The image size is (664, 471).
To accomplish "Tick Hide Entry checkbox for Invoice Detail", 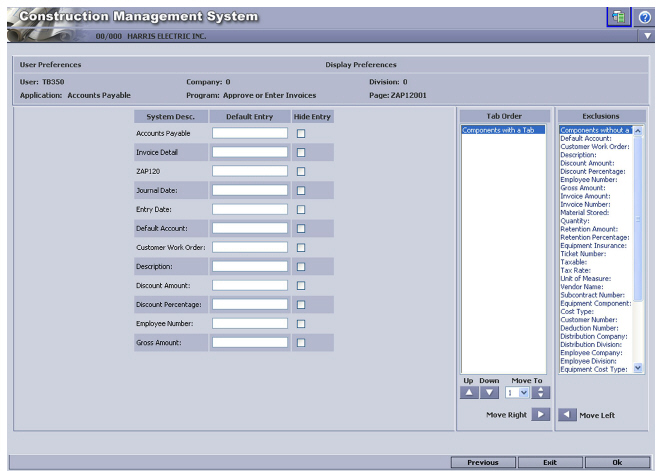I will (x=301, y=152).
